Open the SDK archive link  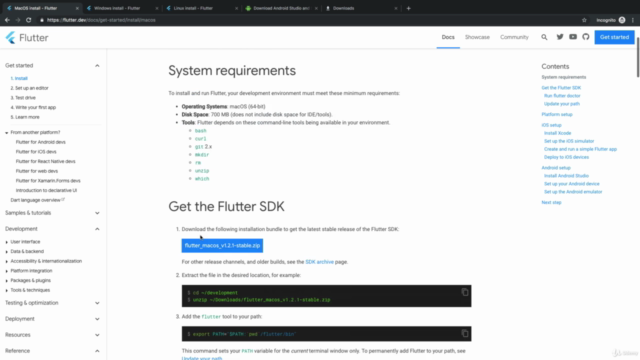[x=319, y=262]
